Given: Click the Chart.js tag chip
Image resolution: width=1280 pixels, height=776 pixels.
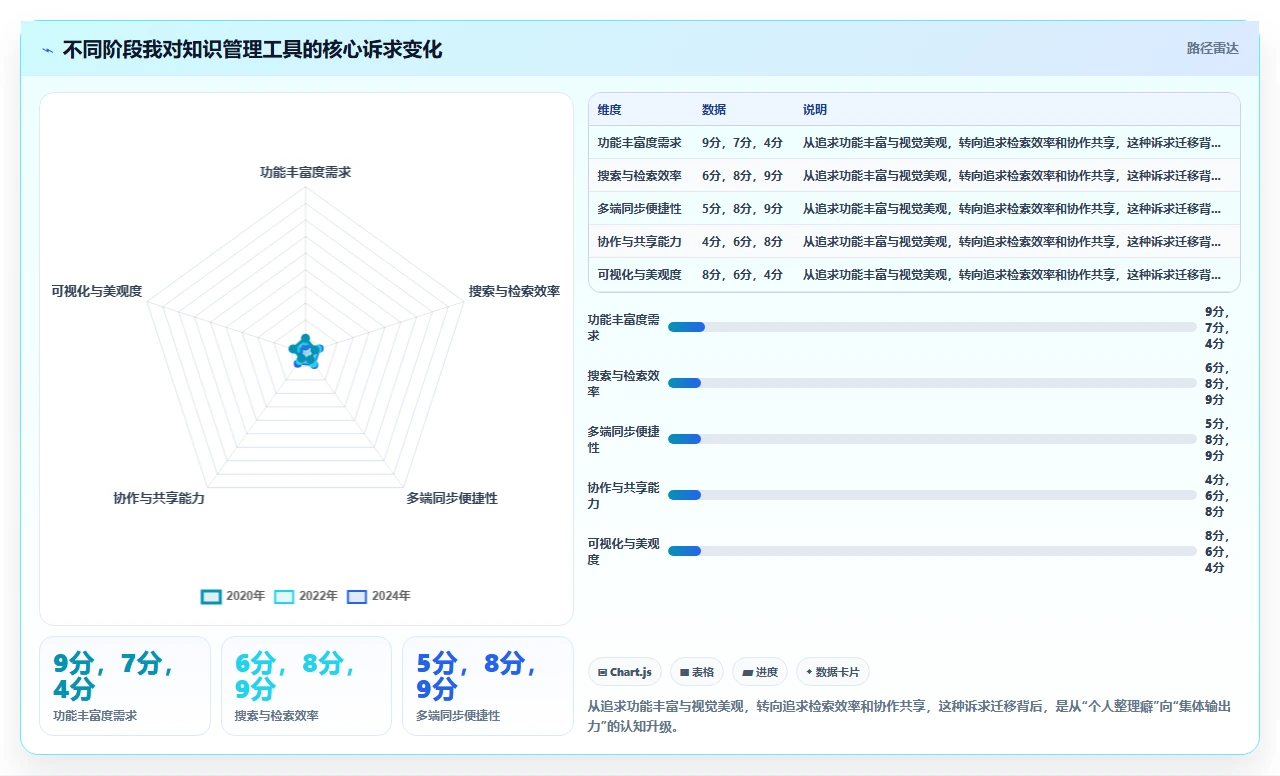Looking at the screenshot, I should [x=625, y=672].
